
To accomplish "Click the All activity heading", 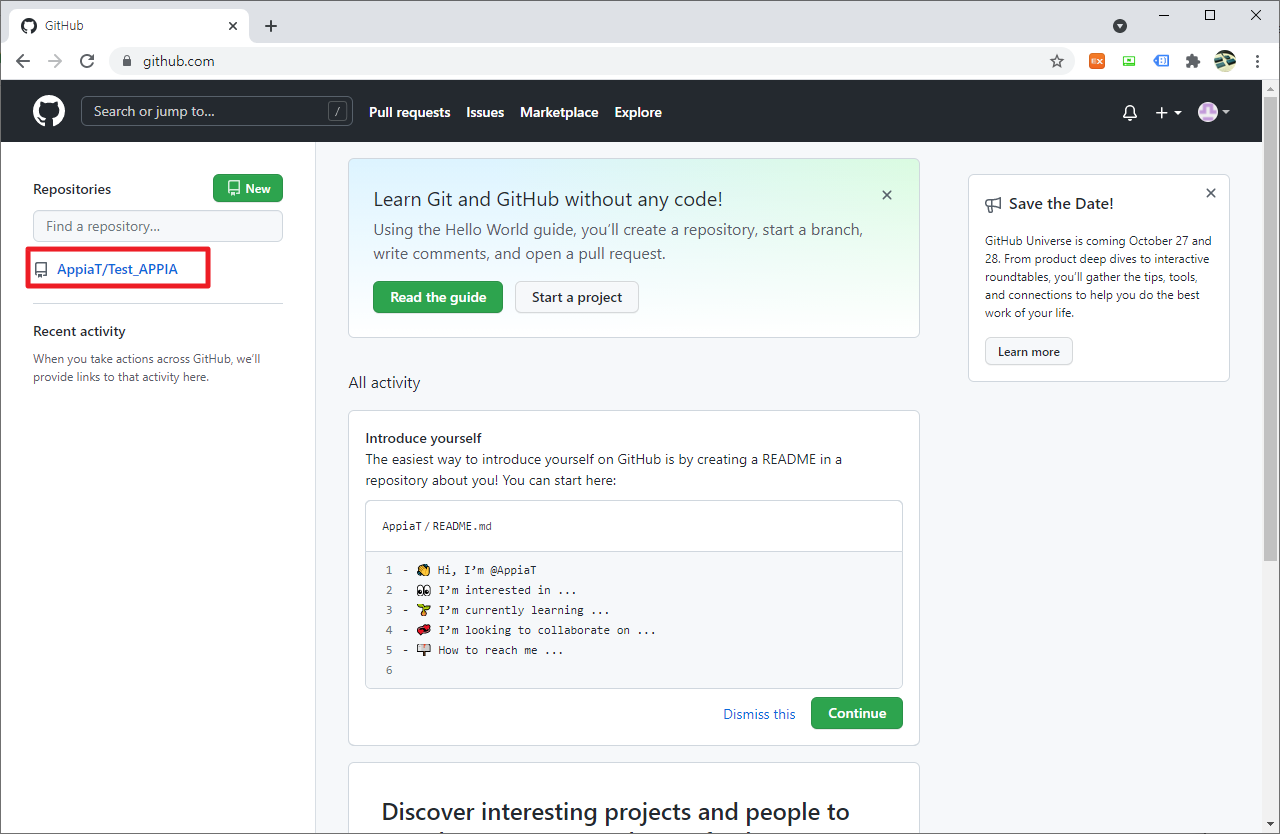I will coord(384,382).
